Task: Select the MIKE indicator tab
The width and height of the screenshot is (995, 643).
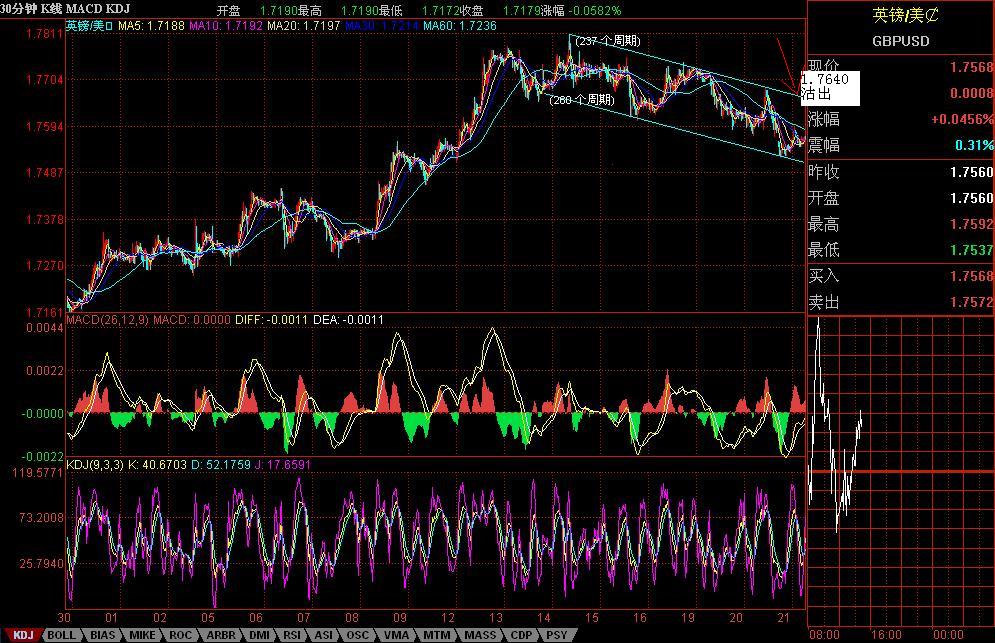Action: pos(142,635)
